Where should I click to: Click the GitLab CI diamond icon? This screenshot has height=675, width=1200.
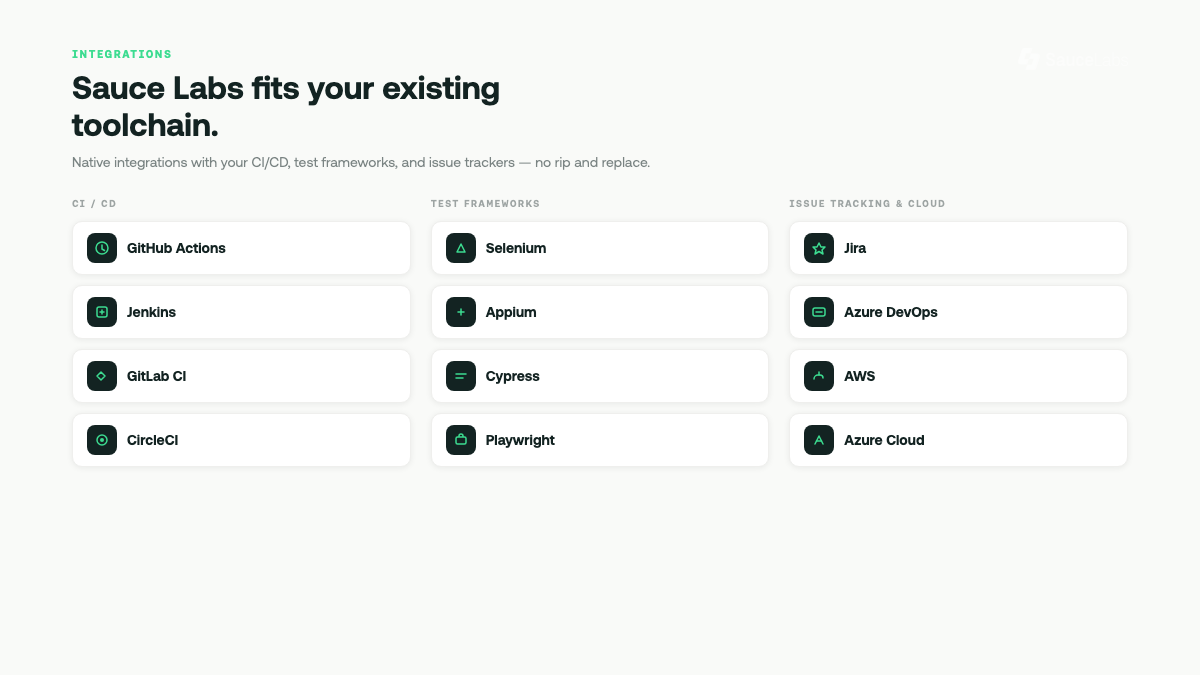102,376
